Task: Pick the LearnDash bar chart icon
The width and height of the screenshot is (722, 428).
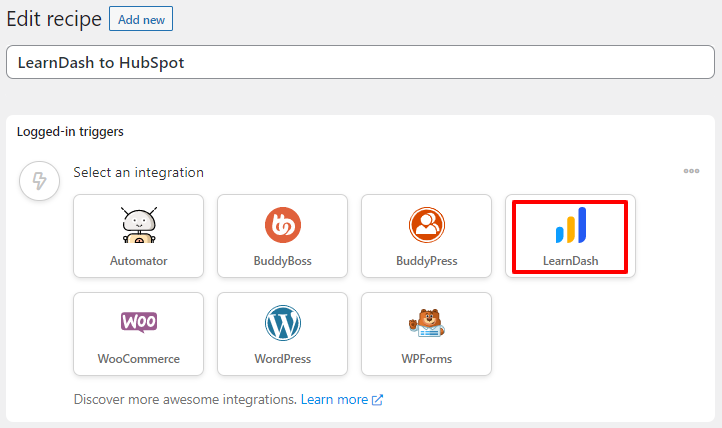Action: tap(571, 225)
